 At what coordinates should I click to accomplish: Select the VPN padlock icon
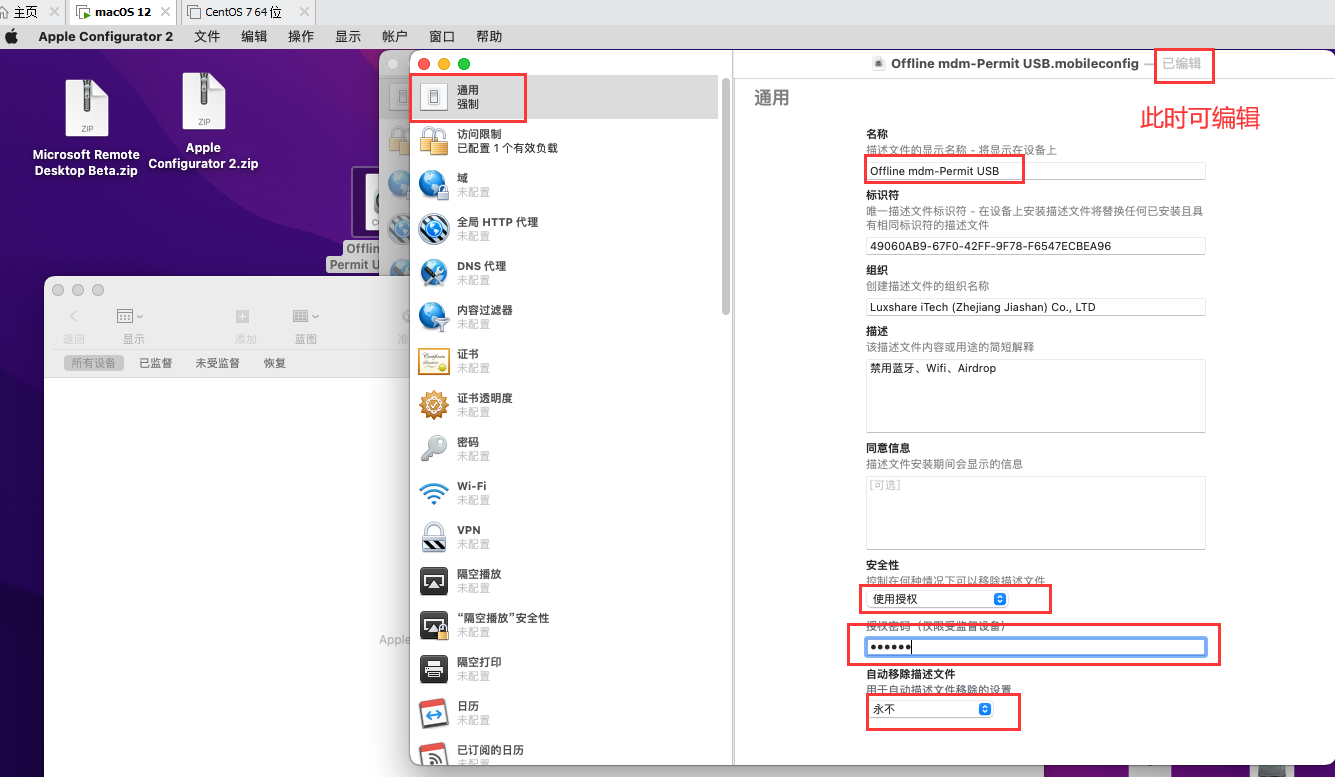[x=434, y=537]
